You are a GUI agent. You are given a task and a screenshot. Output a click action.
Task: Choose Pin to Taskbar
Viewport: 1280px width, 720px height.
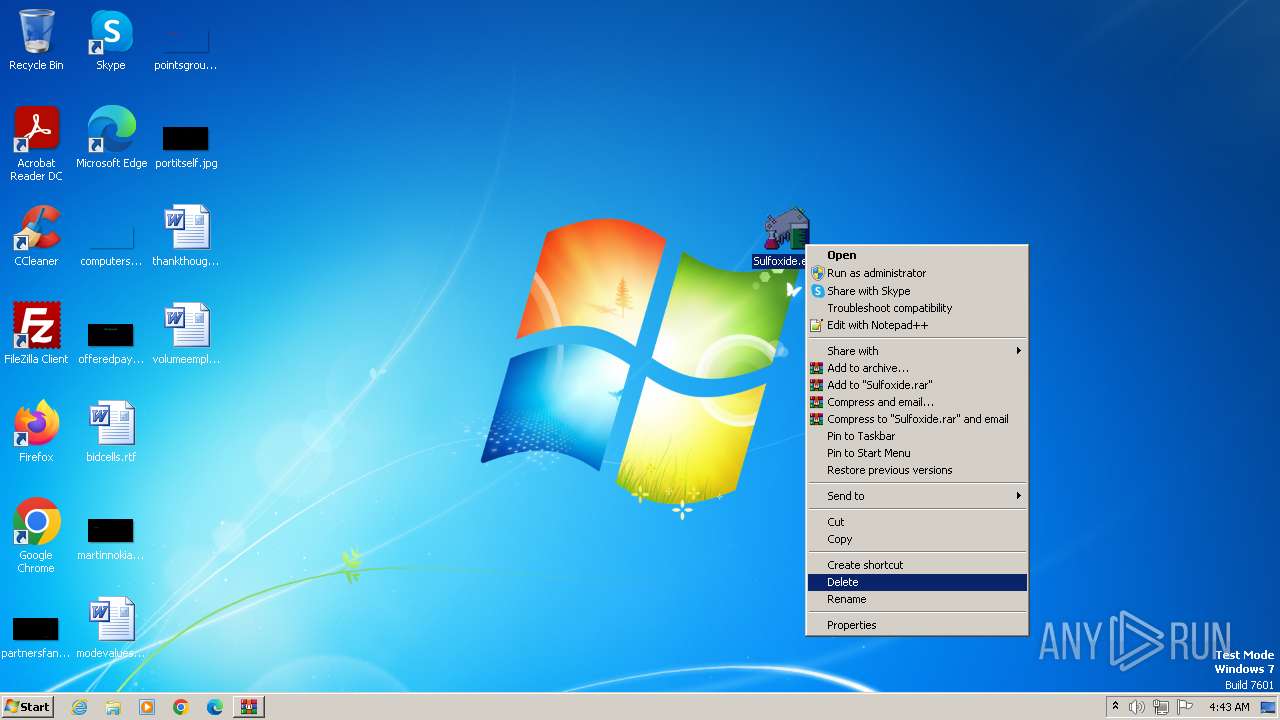click(x=917, y=436)
